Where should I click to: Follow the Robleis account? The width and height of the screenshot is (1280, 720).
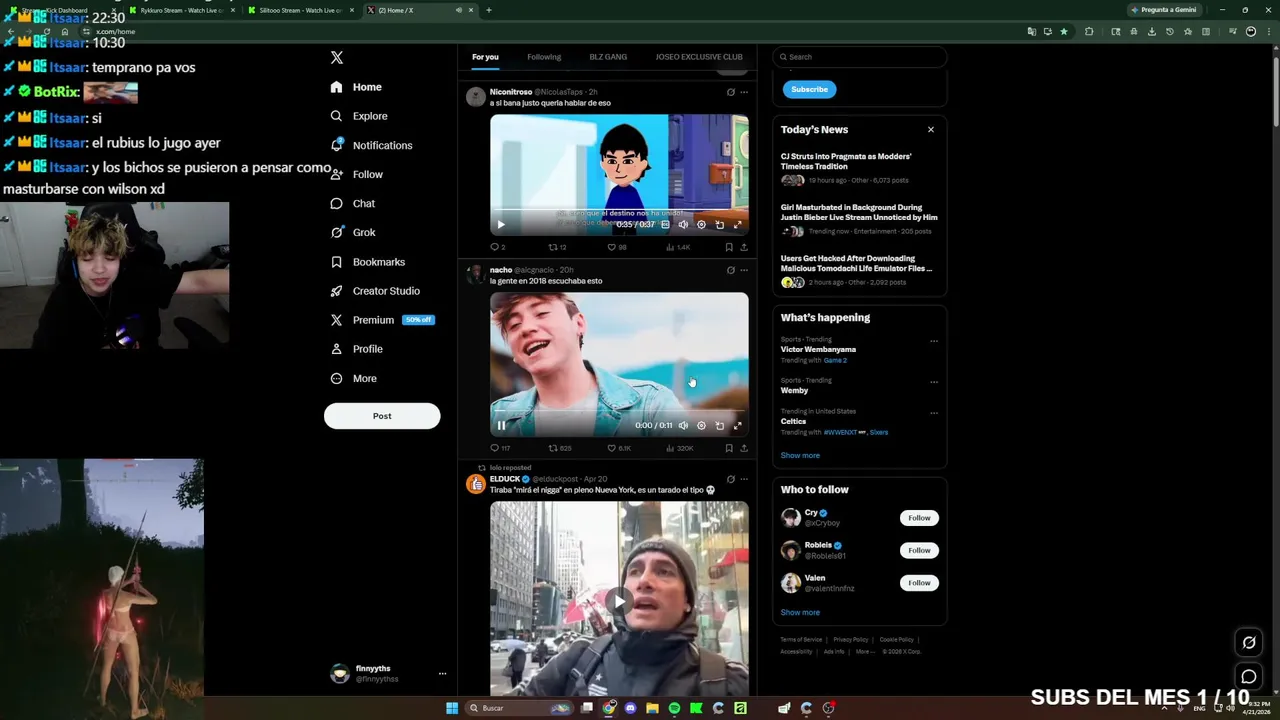[x=919, y=550]
